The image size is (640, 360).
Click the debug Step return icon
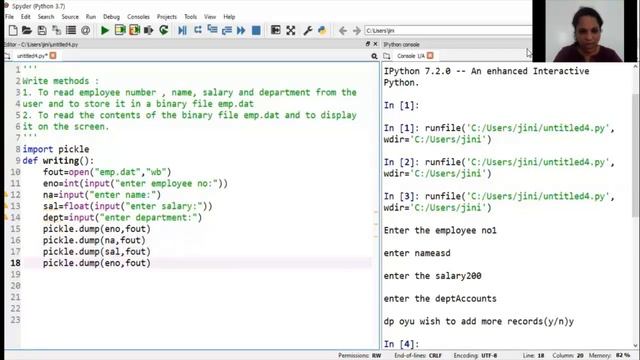(227, 30)
